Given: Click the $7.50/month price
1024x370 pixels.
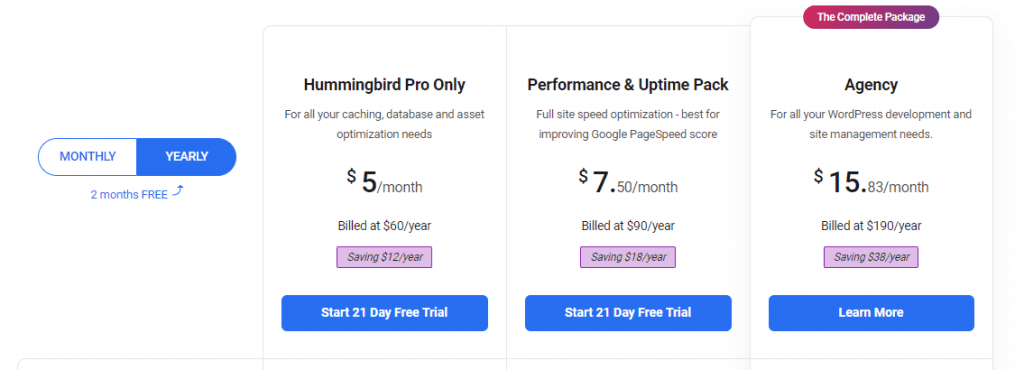Looking at the screenshot, I should pyautogui.click(x=628, y=181).
